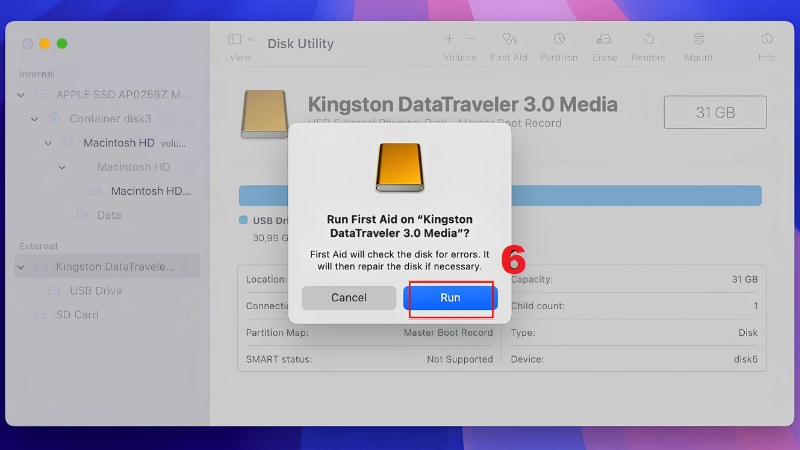Select SD Card in sidebar
Image resolution: width=800 pixels, height=450 pixels.
pyautogui.click(x=77, y=315)
